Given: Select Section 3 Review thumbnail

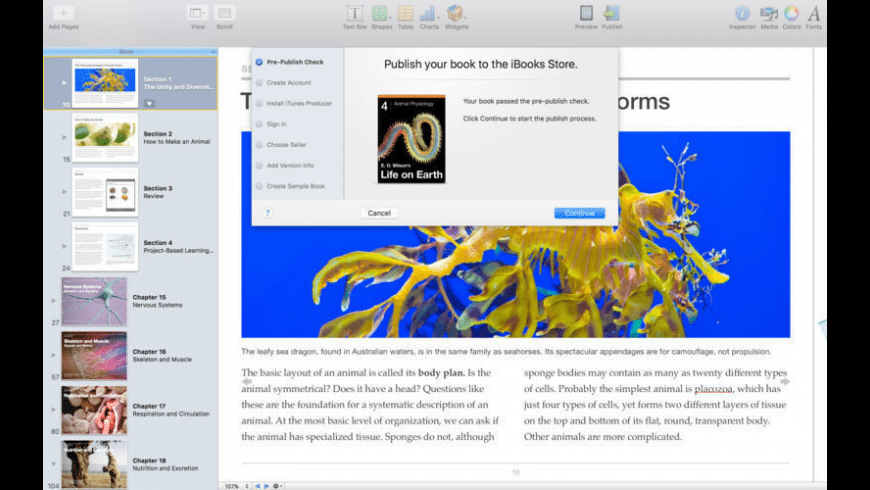Looking at the screenshot, I should [x=105, y=192].
